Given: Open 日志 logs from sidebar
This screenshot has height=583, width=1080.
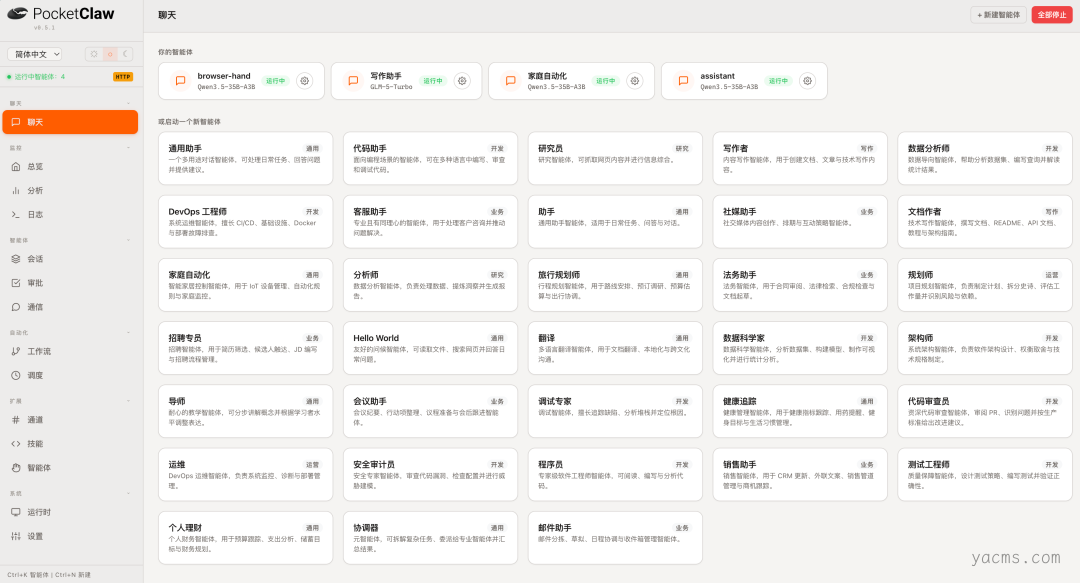Looking at the screenshot, I should coord(35,214).
